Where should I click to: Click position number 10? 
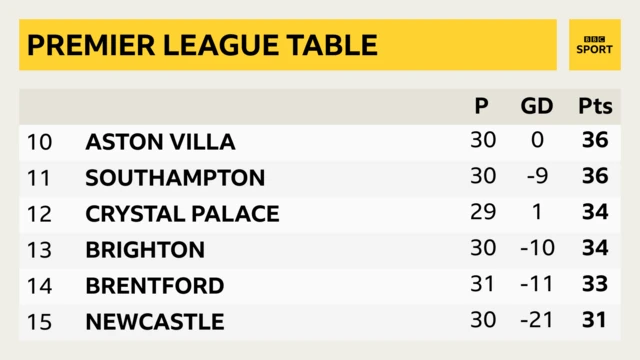[40, 142]
